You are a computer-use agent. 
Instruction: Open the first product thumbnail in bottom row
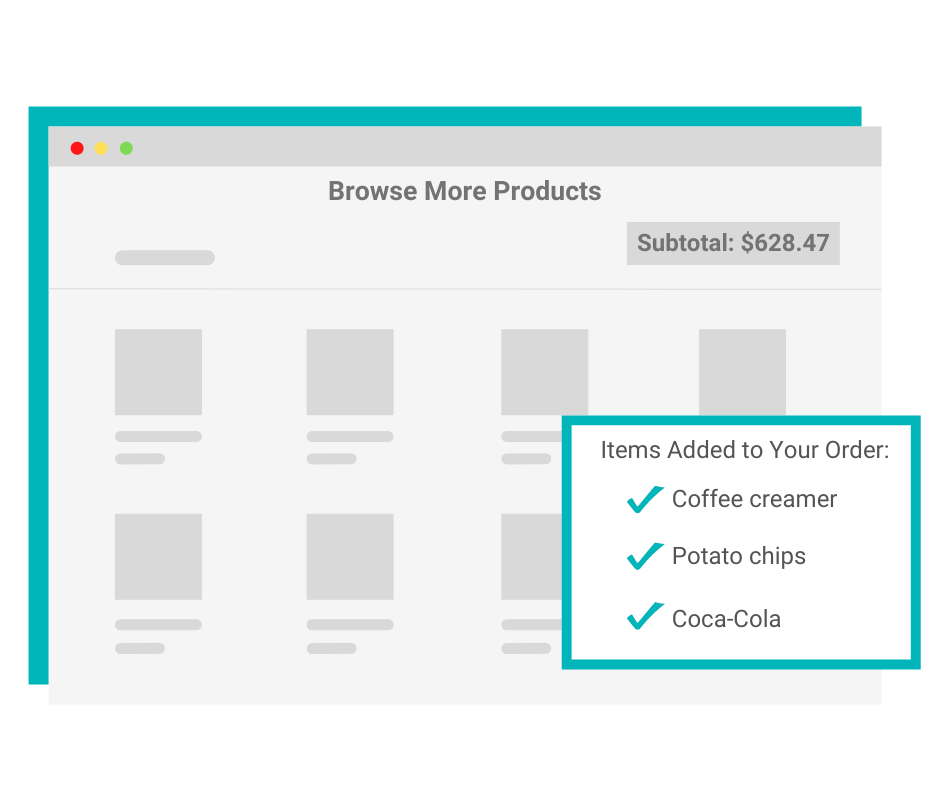click(158, 557)
